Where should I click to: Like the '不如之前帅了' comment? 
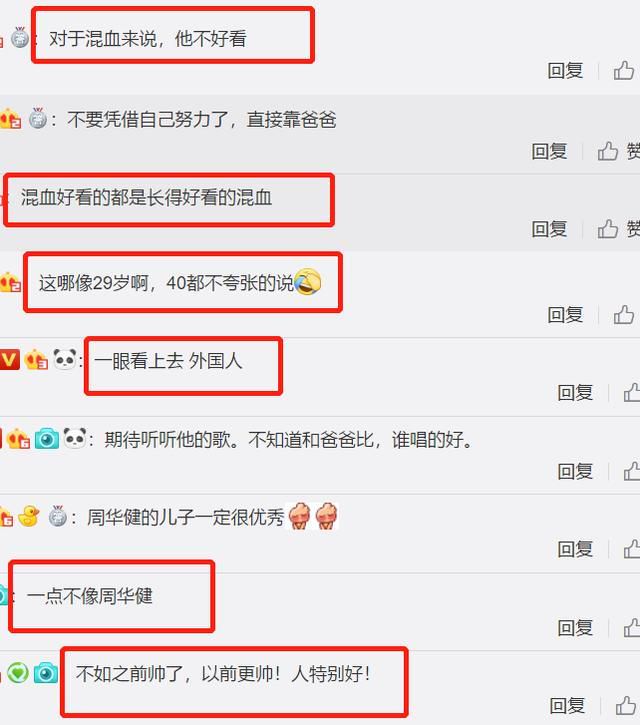pos(626,706)
